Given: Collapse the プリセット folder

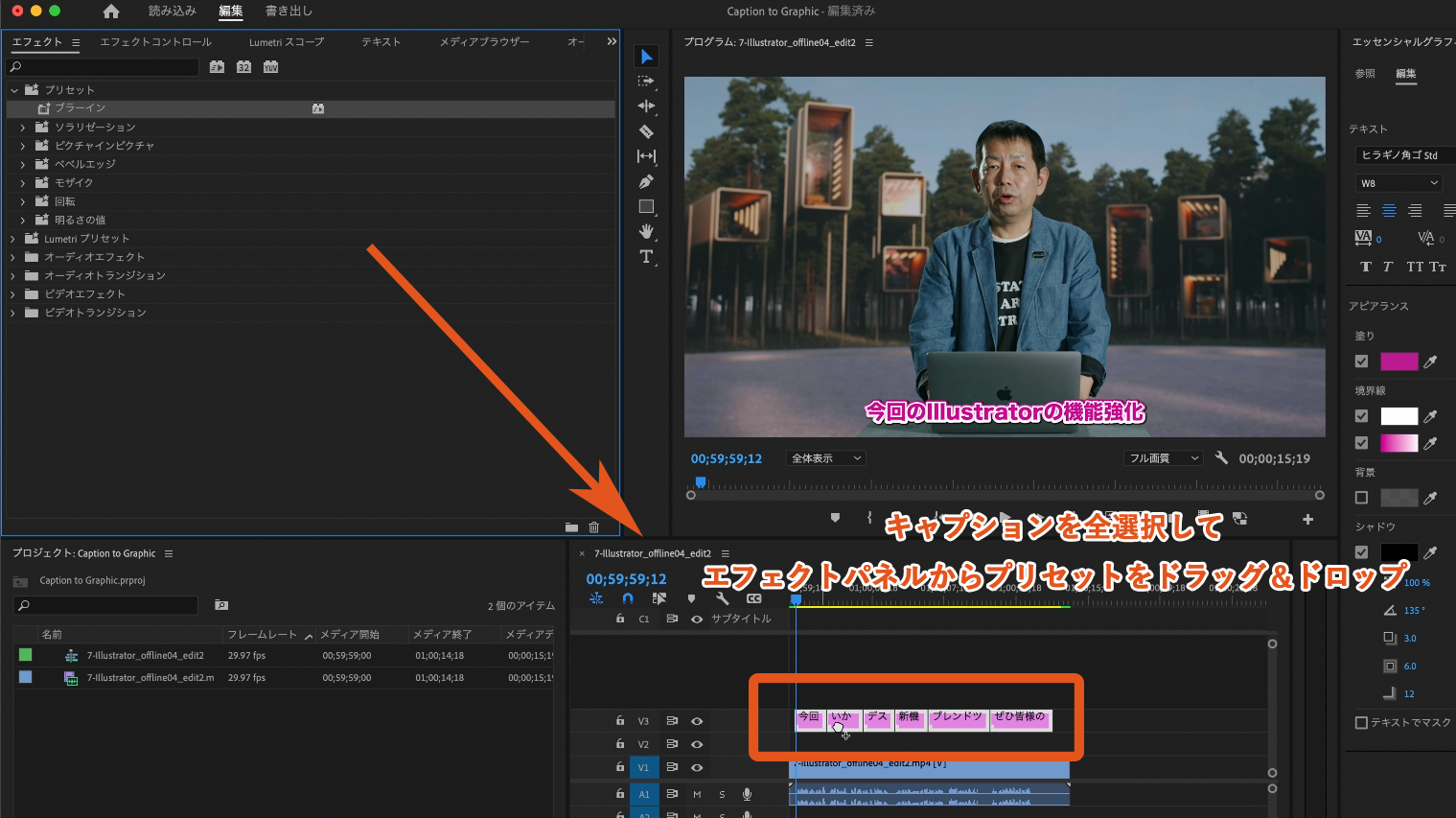Looking at the screenshot, I should [14, 90].
